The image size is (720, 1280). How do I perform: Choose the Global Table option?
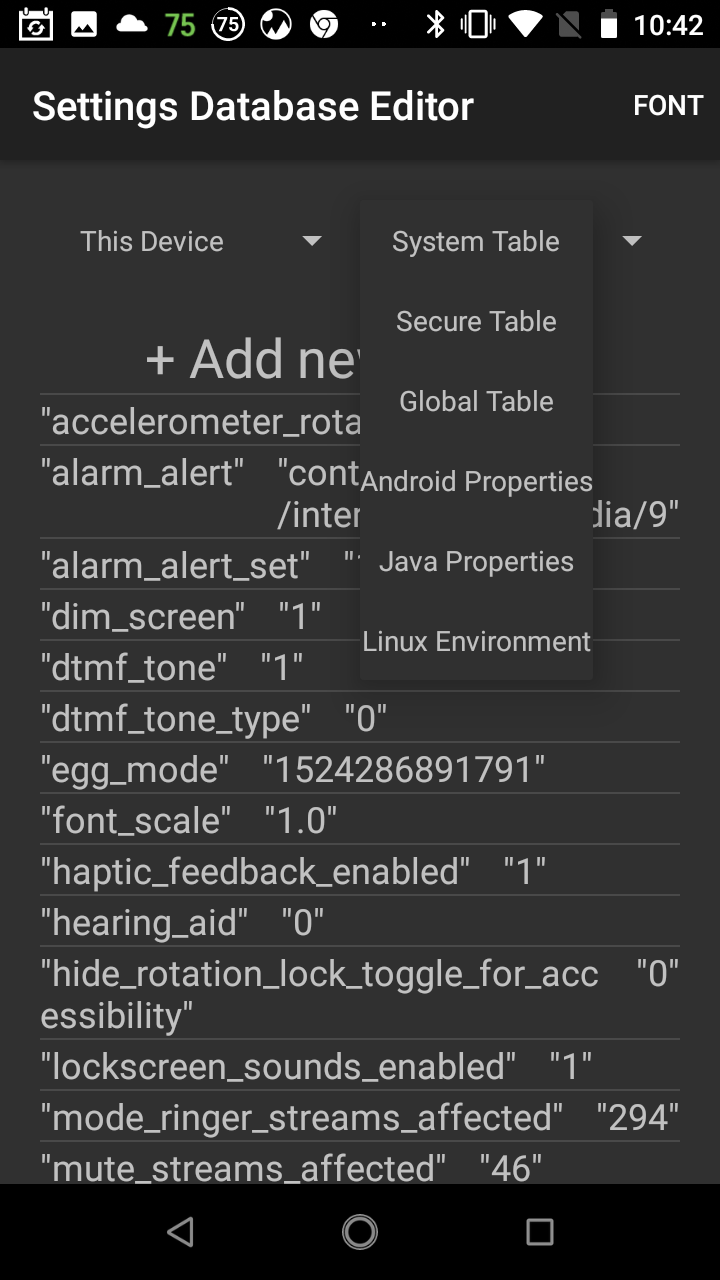(476, 401)
